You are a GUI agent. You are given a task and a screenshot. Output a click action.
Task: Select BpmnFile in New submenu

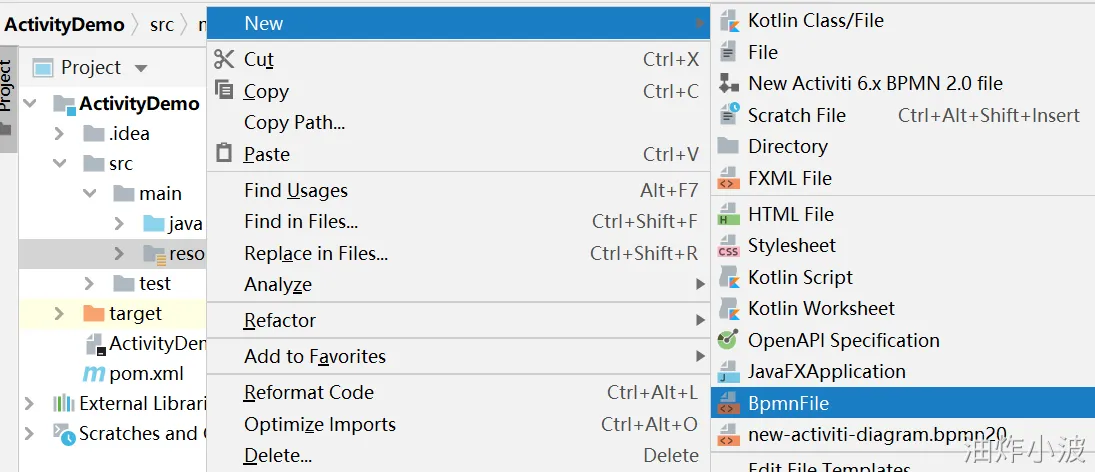(788, 403)
